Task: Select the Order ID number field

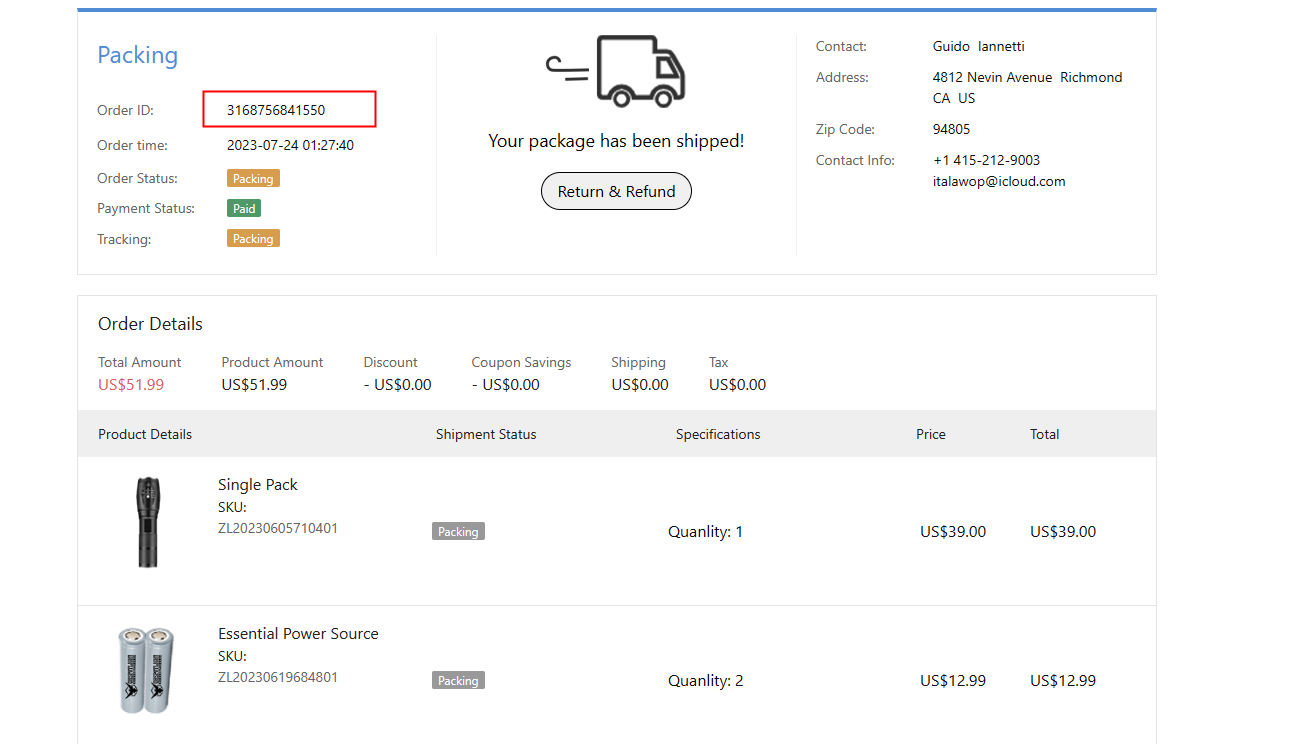Action: tap(289, 110)
